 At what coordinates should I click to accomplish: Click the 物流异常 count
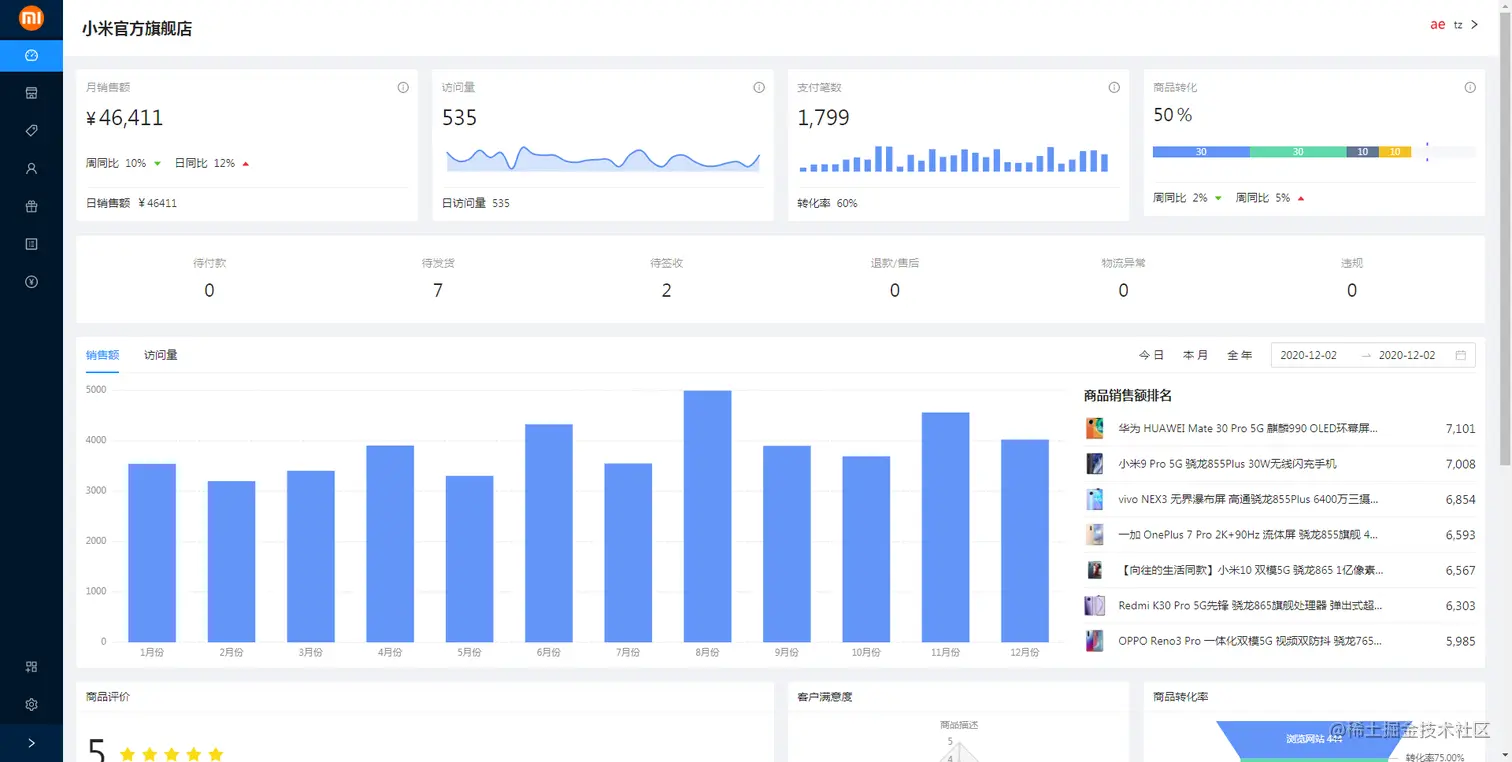1123,291
